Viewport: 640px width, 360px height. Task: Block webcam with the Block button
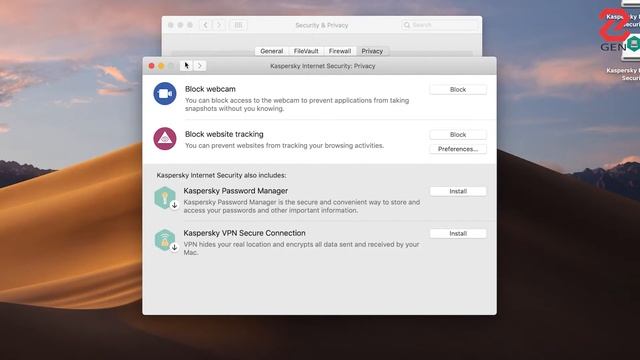coord(458,89)
